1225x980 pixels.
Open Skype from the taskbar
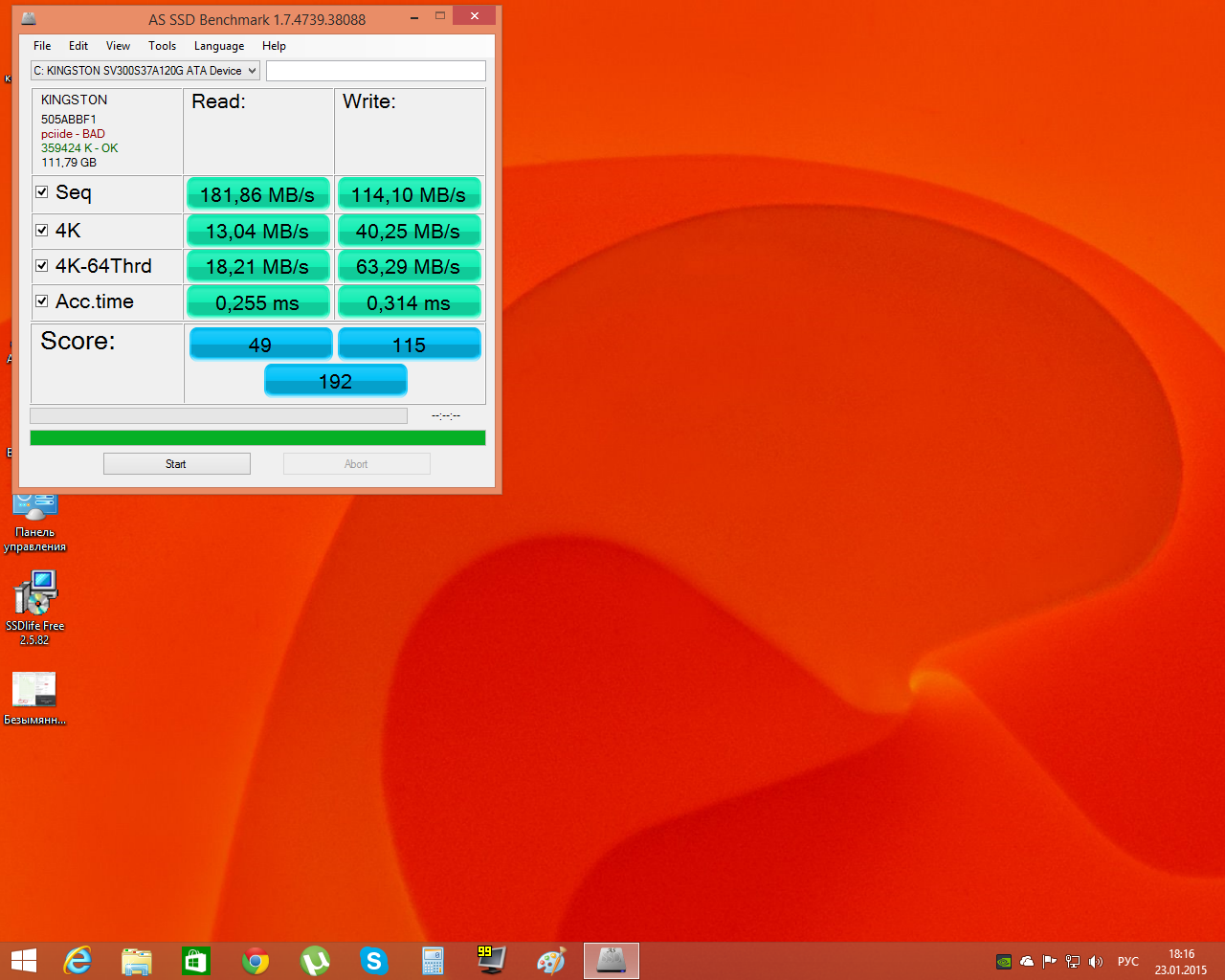coord(374,961)
